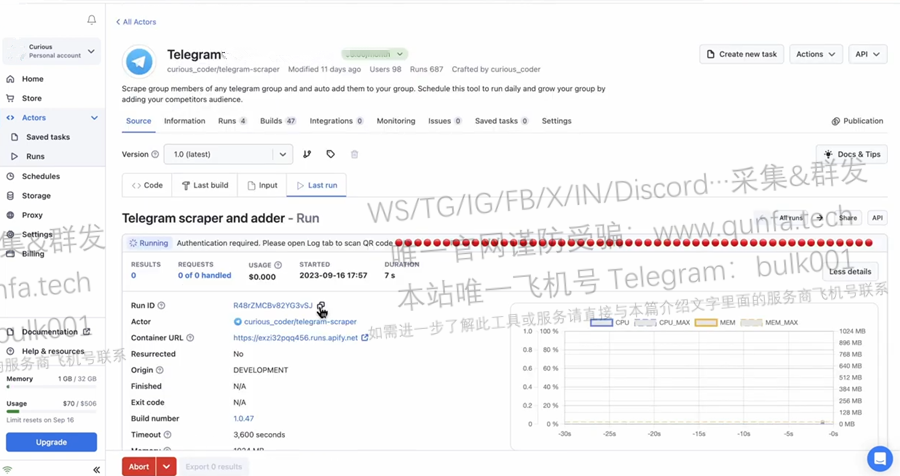Screen dimensions: 900x476
Task: Click Less details to collapse run info
Action: pos(849,272)
